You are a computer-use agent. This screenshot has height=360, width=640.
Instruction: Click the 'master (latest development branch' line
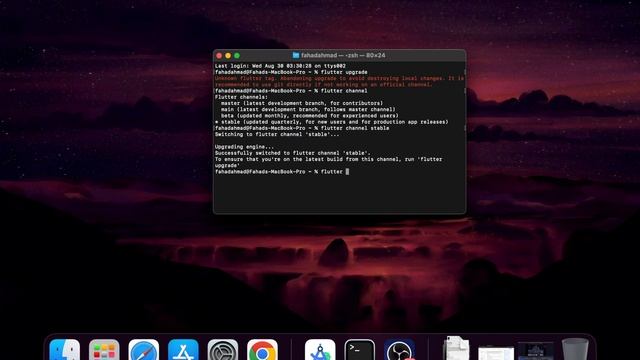pyautogui.click(x=302, y=103)
